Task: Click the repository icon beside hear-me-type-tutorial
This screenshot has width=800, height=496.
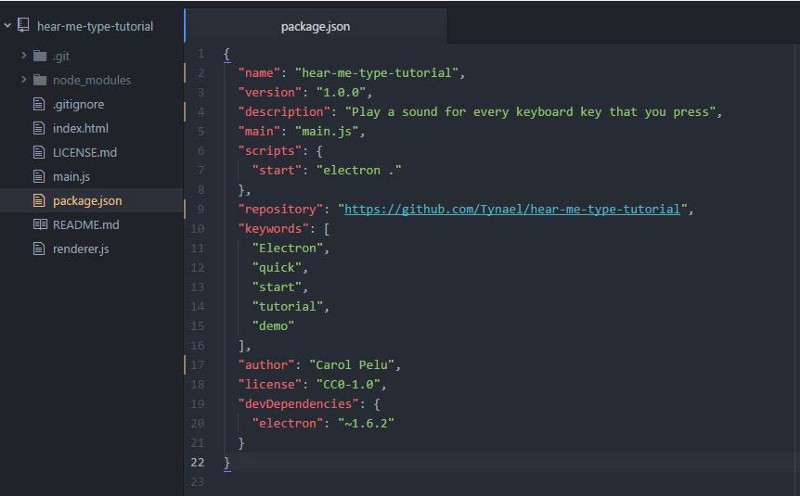Action: point(24,26)
